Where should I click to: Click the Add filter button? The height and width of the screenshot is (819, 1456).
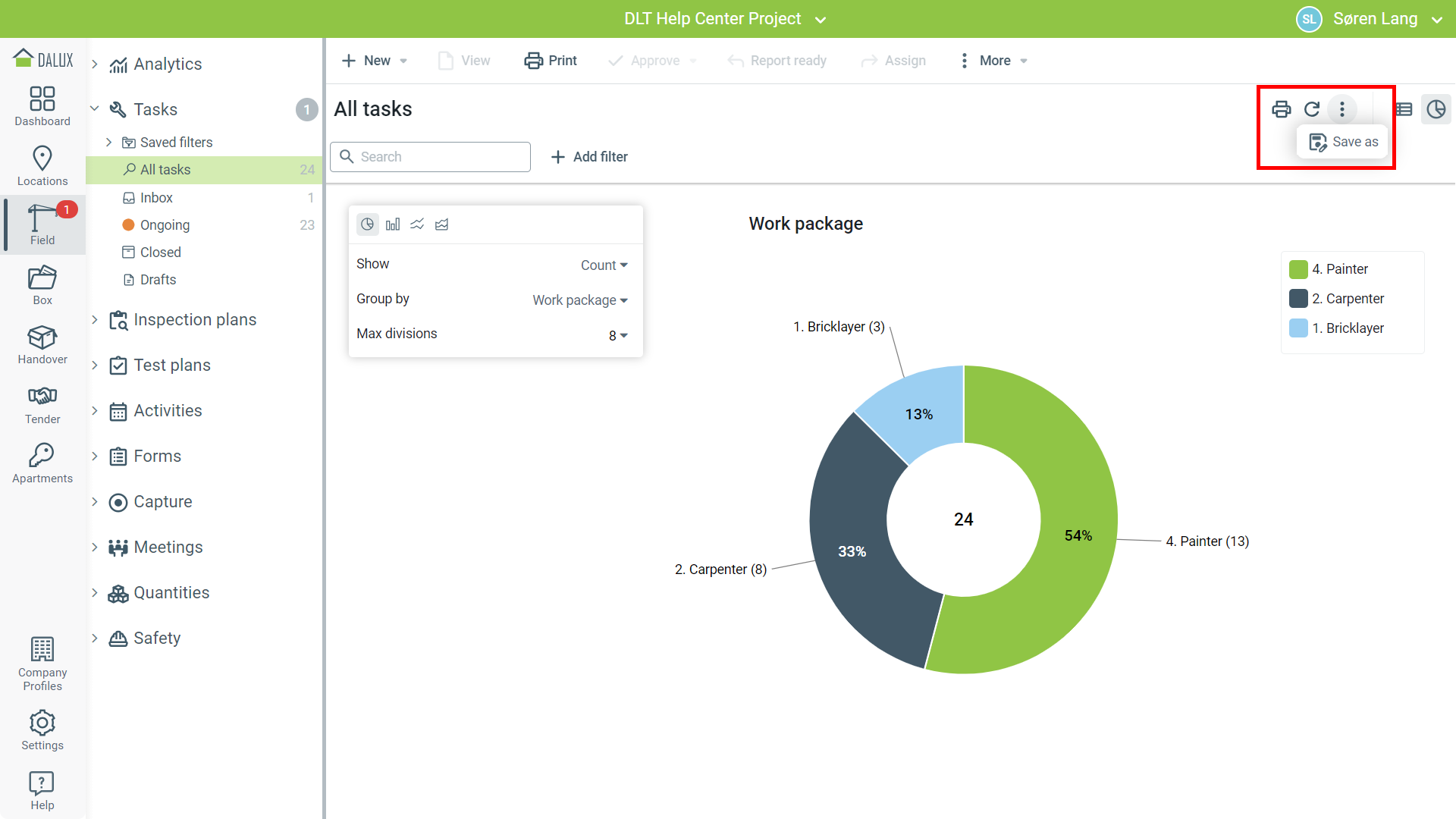point(589,157)
